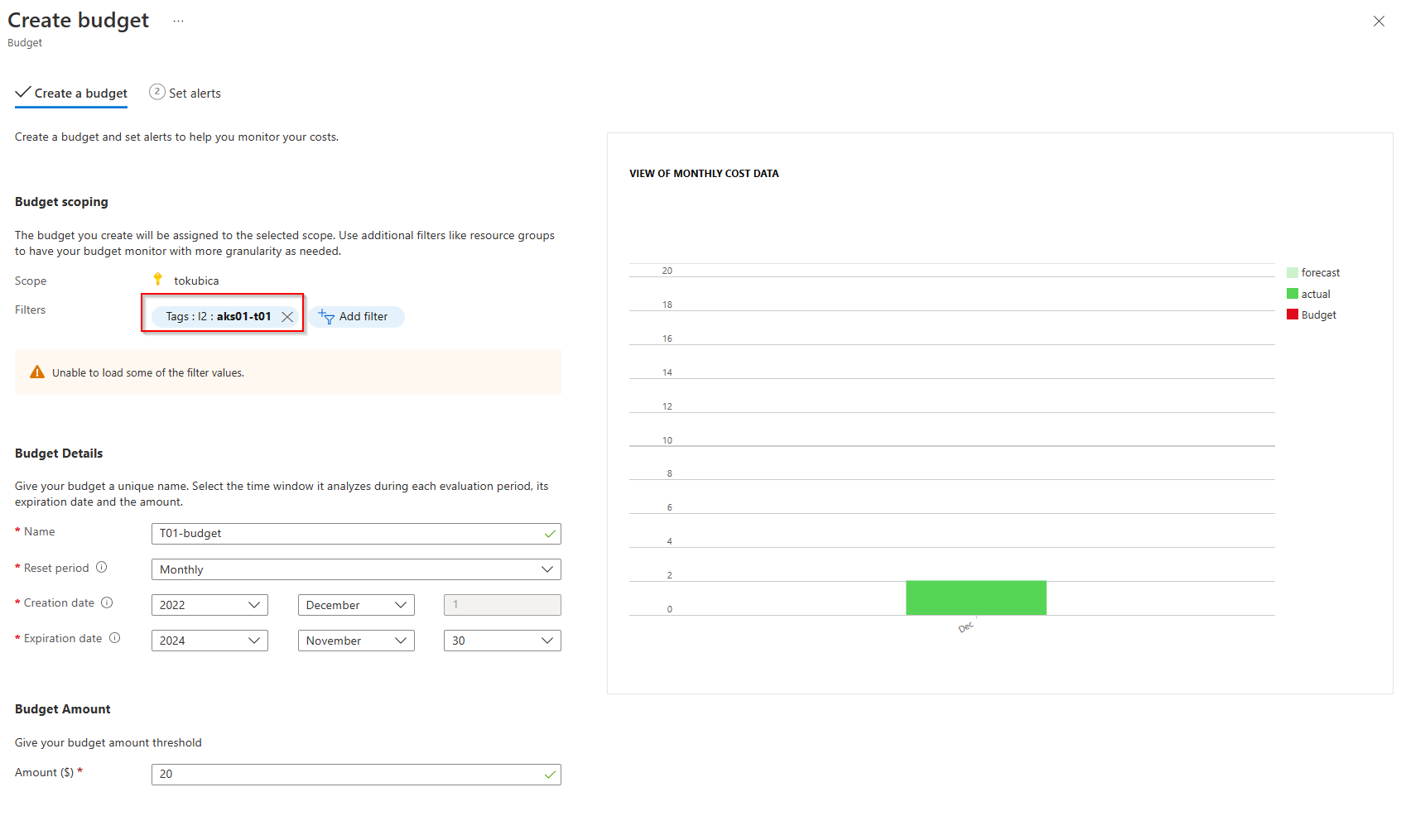Click the green actual legend swatch
This screenshot has width=1401, height=840.
(1292, 294)
